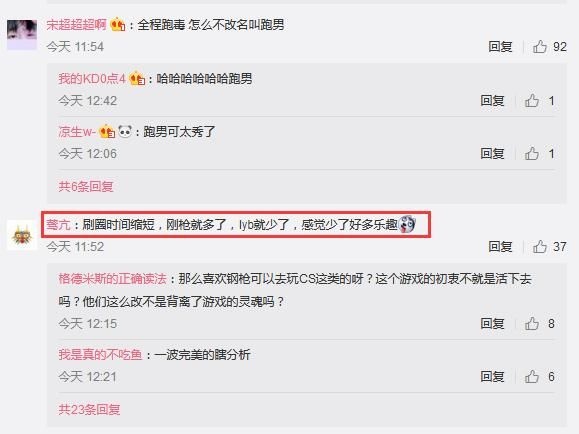Click the member crown badge beside 宋超超超啊
Screen dimensions: 579x434
coord(118,25)
